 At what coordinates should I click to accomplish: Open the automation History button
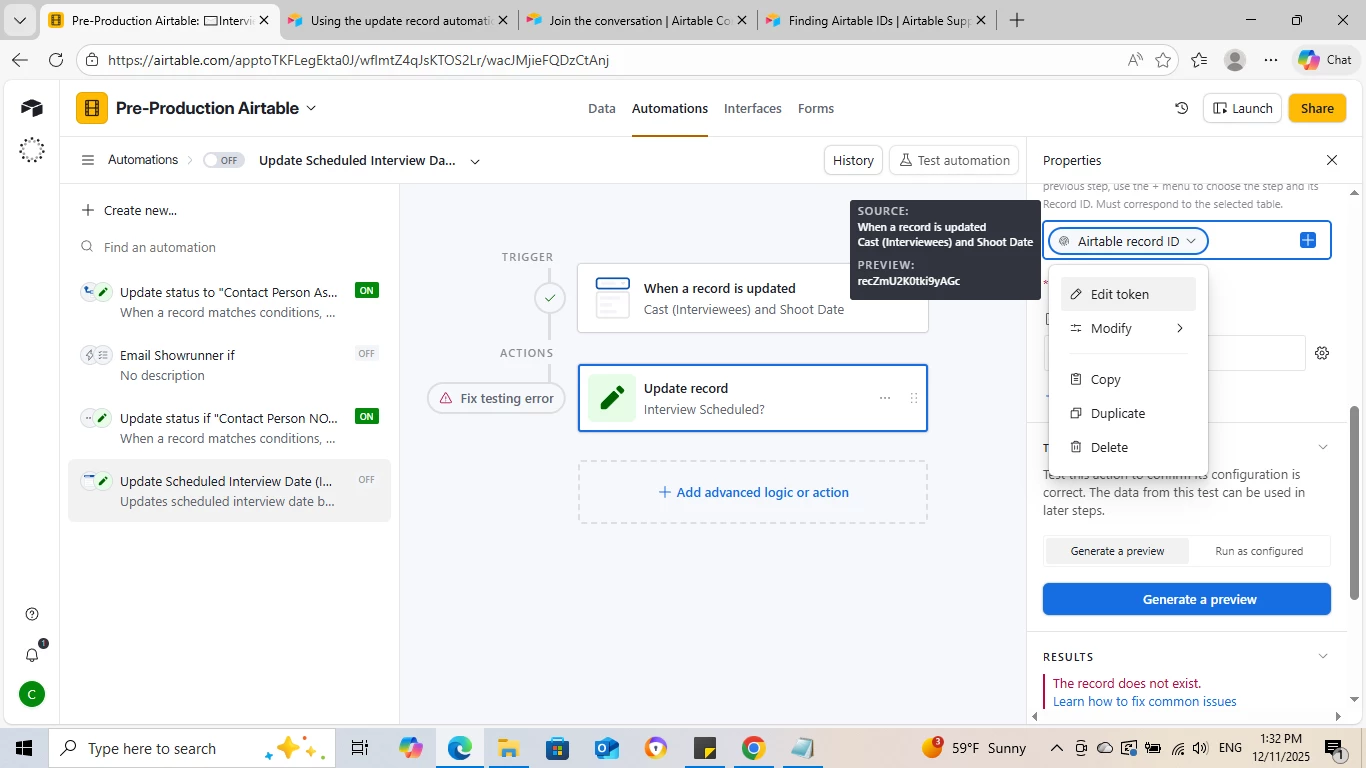(853, 160)
